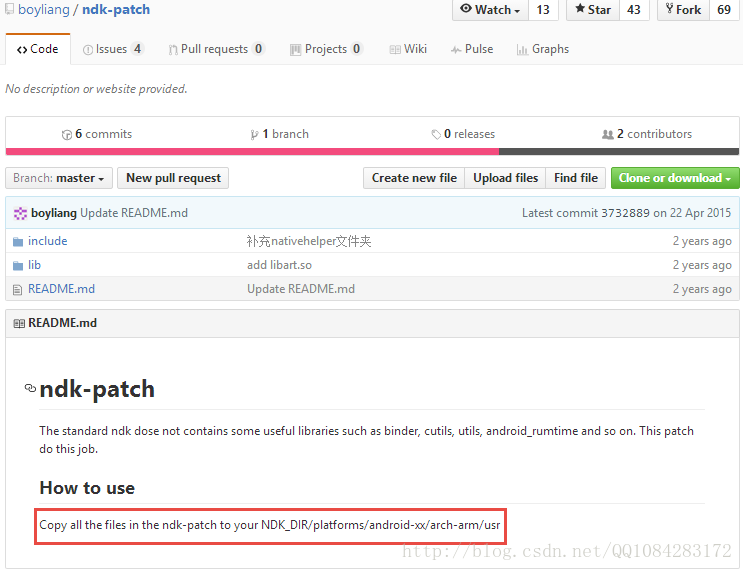Screen dimensions: 743x571
Task: Open the add libart.so commit message
Action: pyautogui.click(x=279, y=265)
